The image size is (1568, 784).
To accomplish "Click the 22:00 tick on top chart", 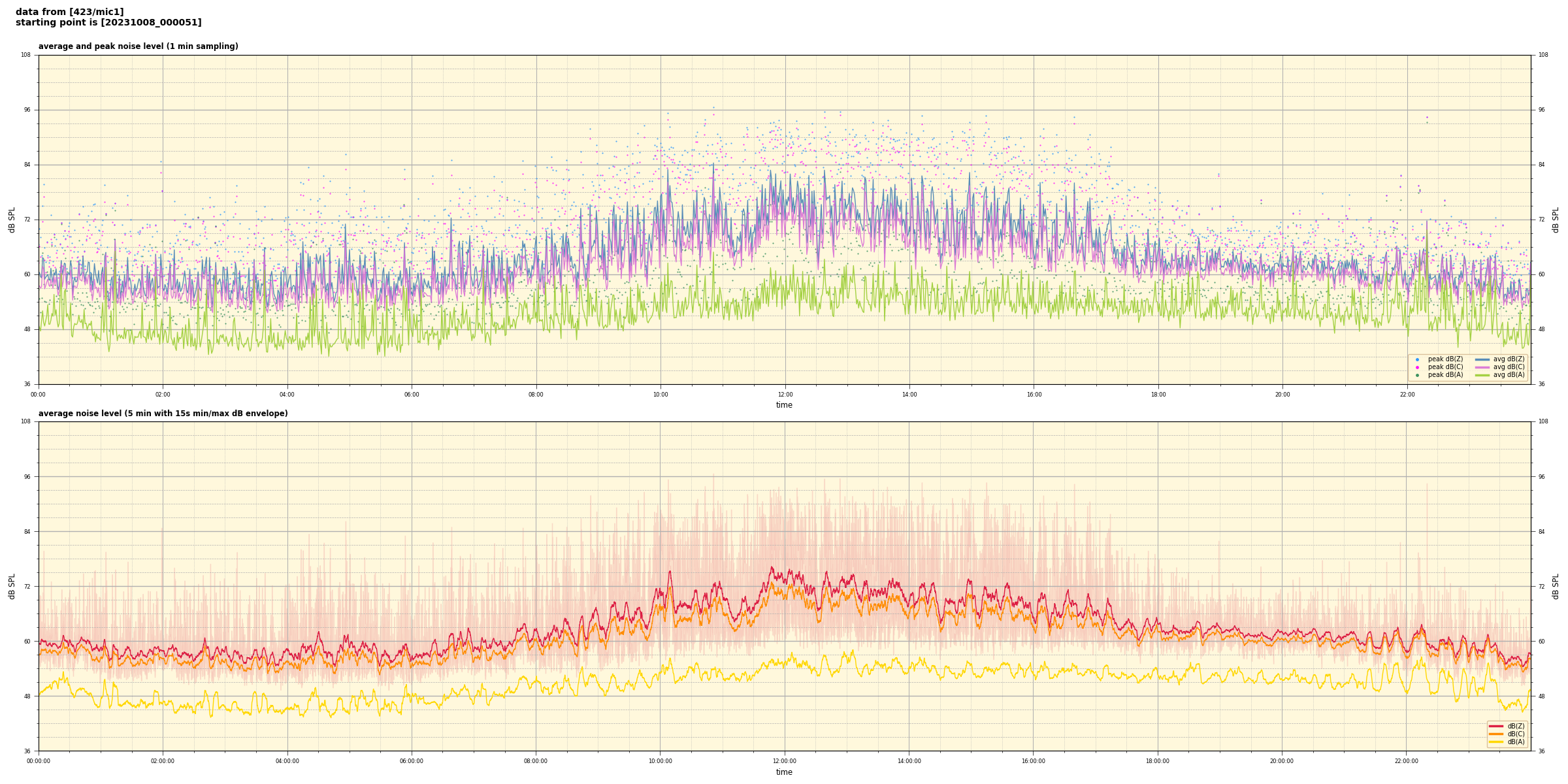I will tap(1407, 395).
